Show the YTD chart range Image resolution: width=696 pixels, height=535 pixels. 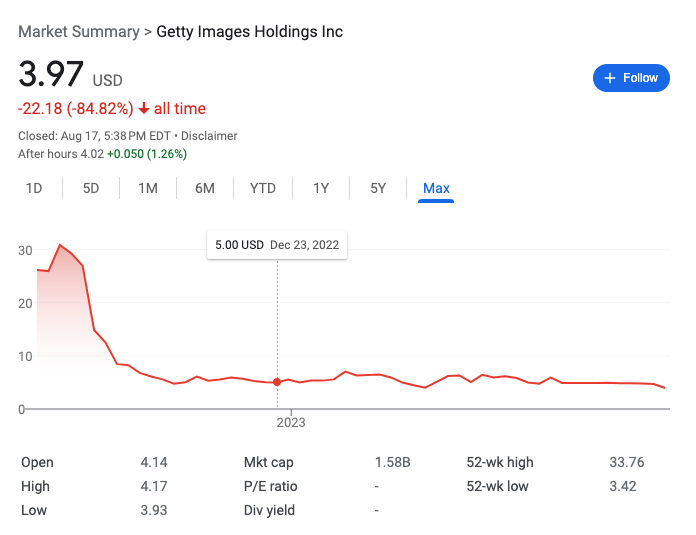263,188
